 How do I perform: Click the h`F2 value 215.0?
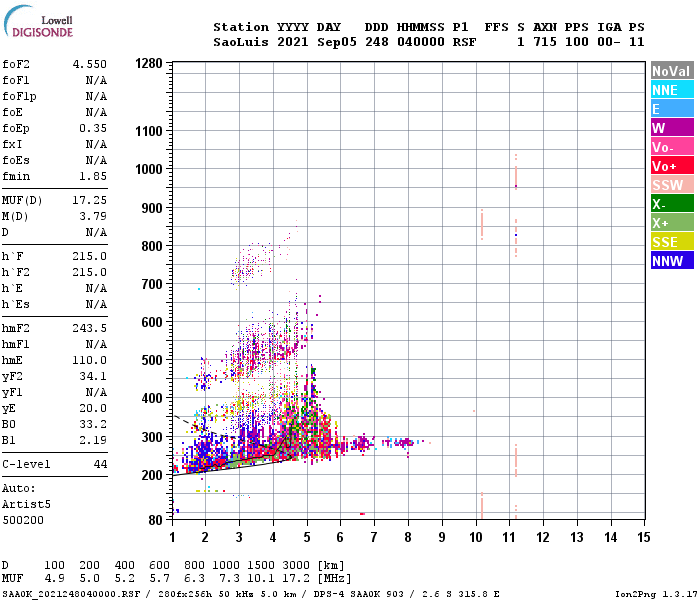point(90,272)
